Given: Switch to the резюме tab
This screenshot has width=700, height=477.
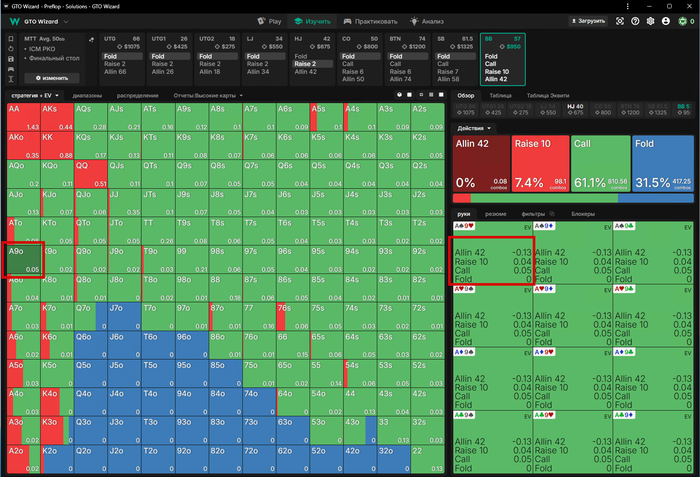Looking at the screenshot, I should (496, 214).
